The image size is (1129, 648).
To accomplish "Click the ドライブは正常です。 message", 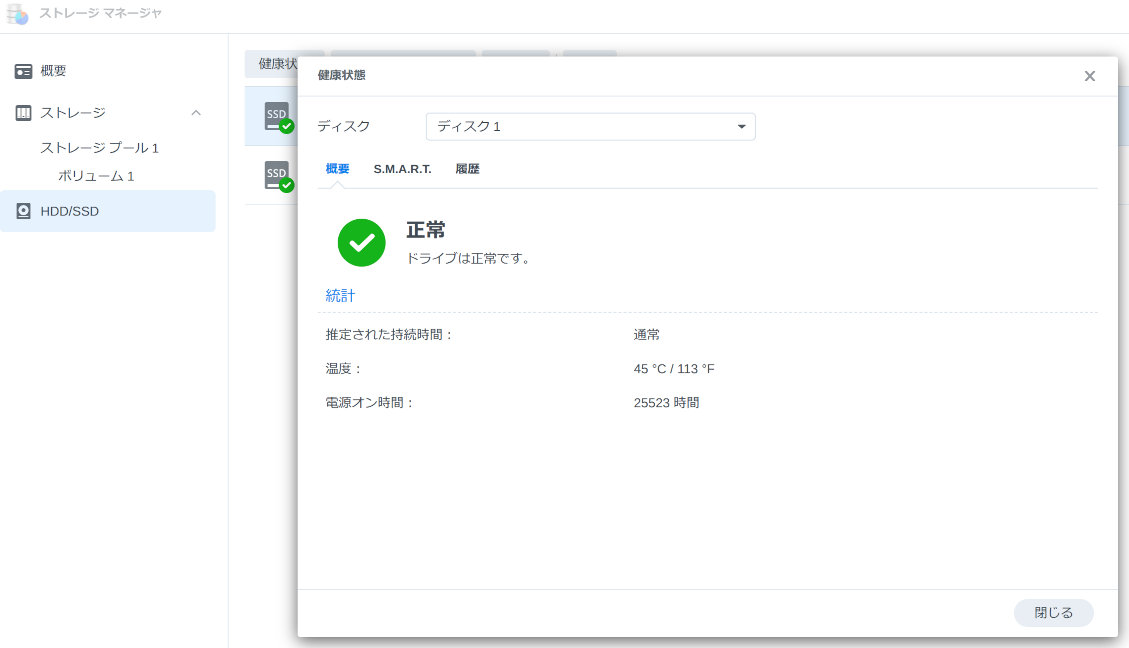I will point(469,258).
